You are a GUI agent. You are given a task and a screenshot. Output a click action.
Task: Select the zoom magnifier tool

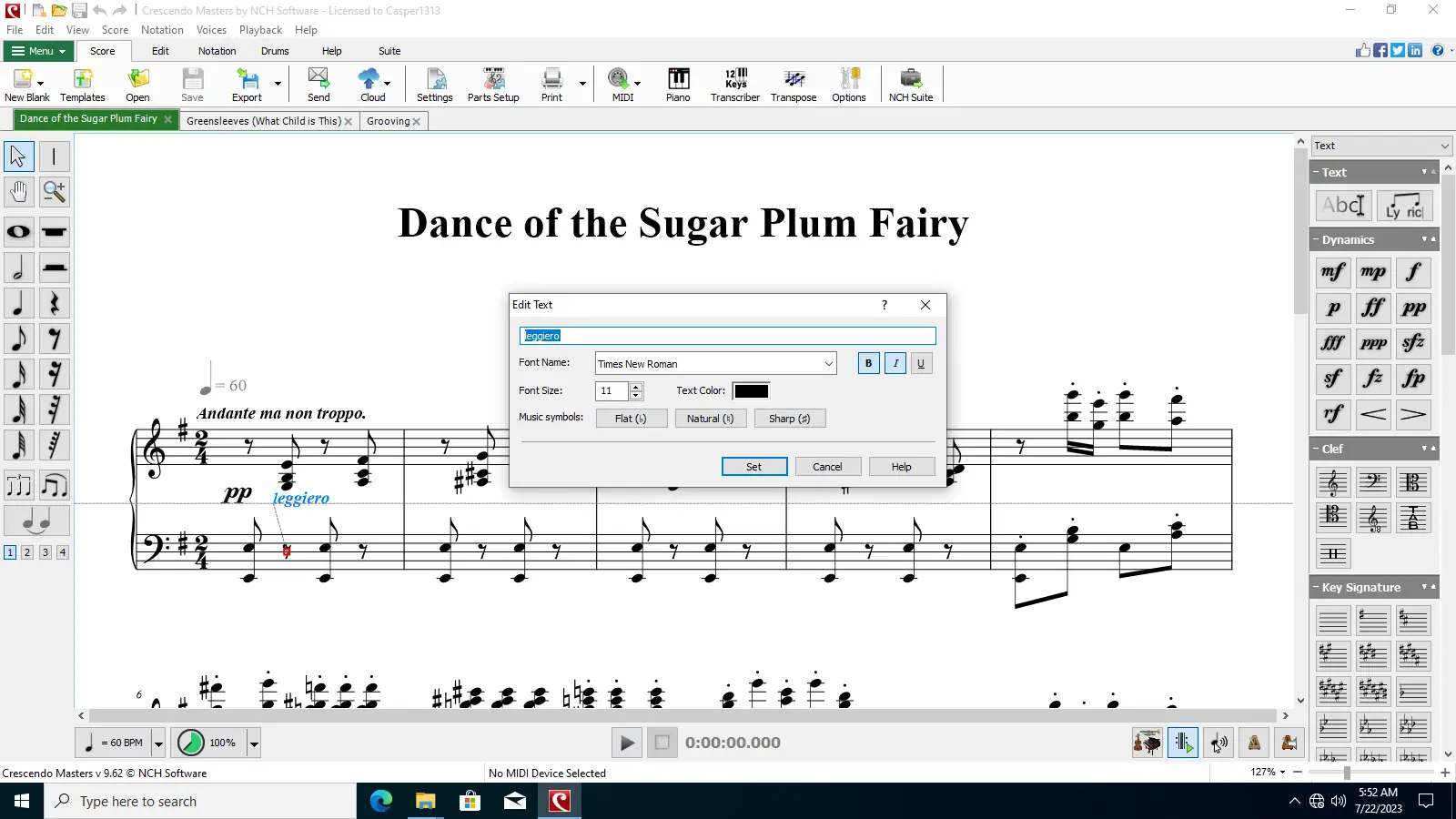55,192
